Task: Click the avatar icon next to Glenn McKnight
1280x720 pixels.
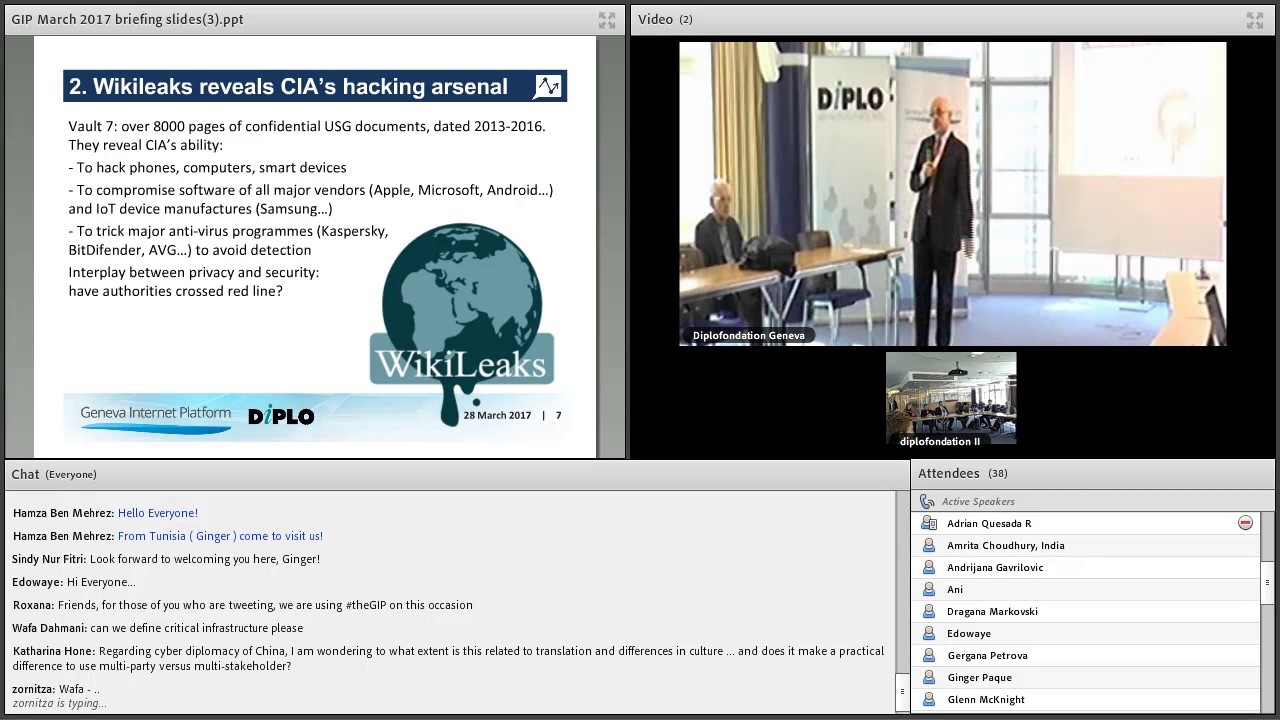Action: click(929, 699)
